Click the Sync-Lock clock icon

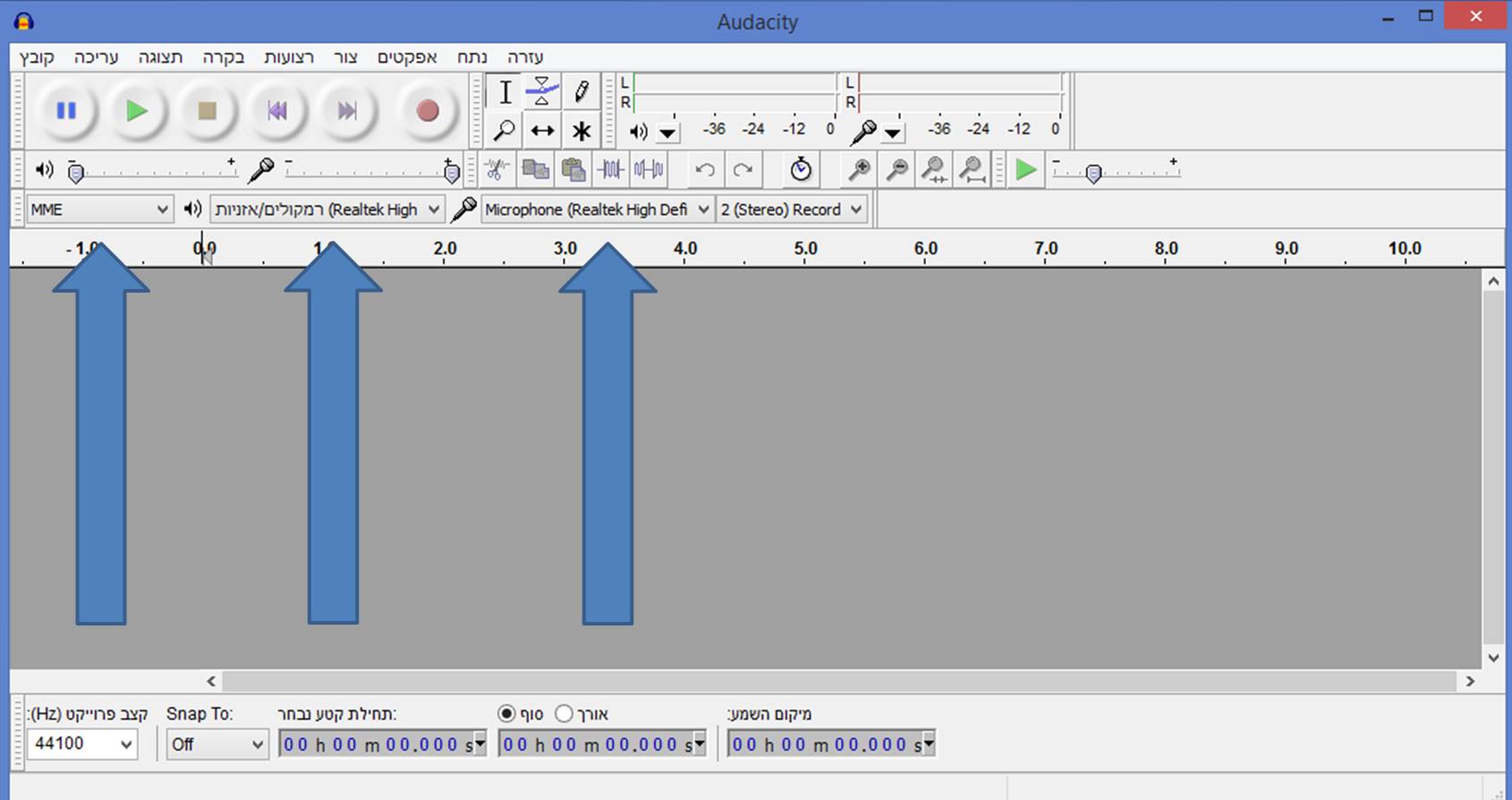(801, 169)
